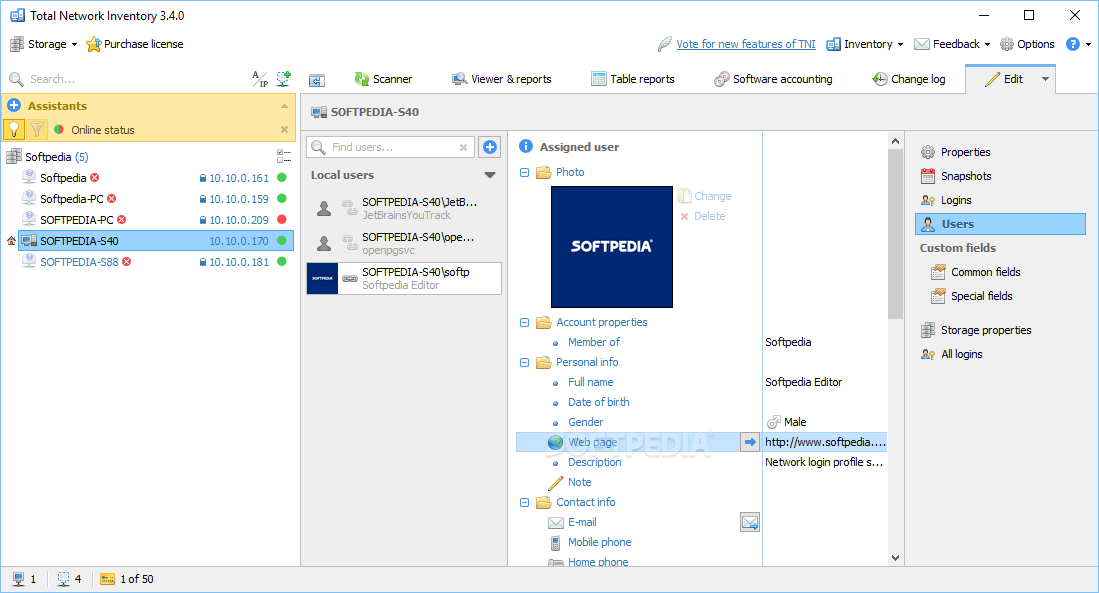The width and height of the screenshot is (1099, 593).
Task: Open the Feedback dropdown menu
Action: (953, 44)
